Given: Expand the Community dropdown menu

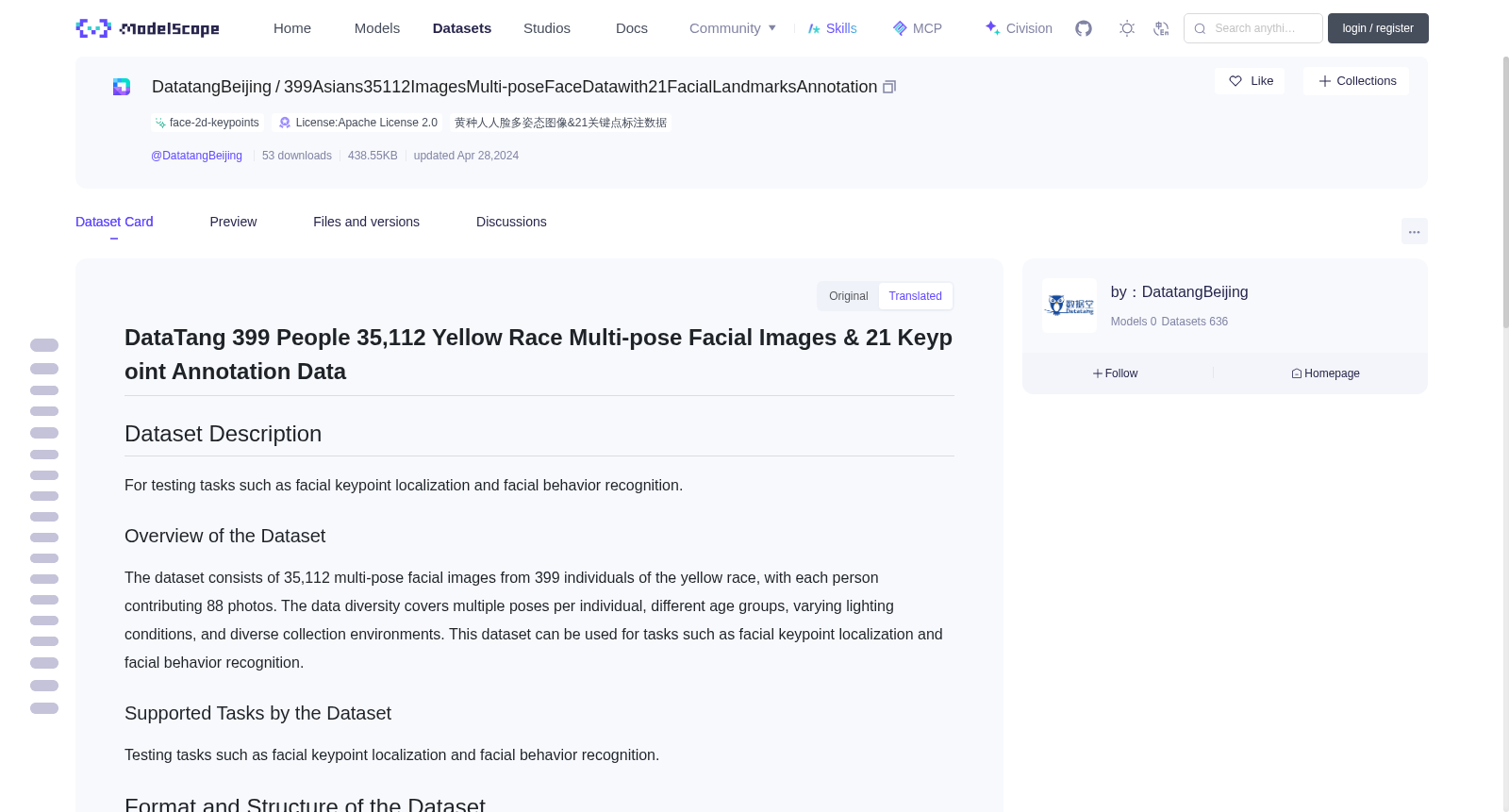Looking at the screenshot, I should [733, 28].
